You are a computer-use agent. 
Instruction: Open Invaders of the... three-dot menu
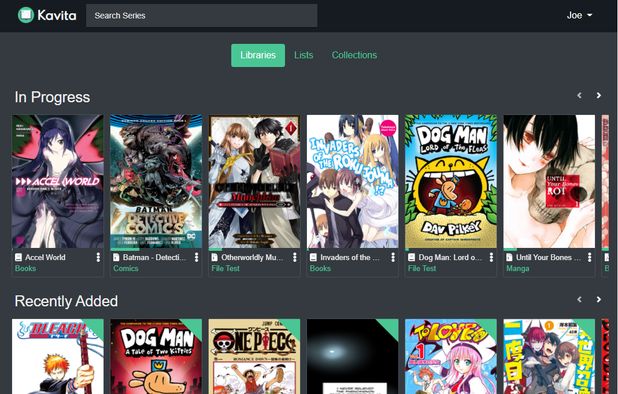(x=393, y=257)
